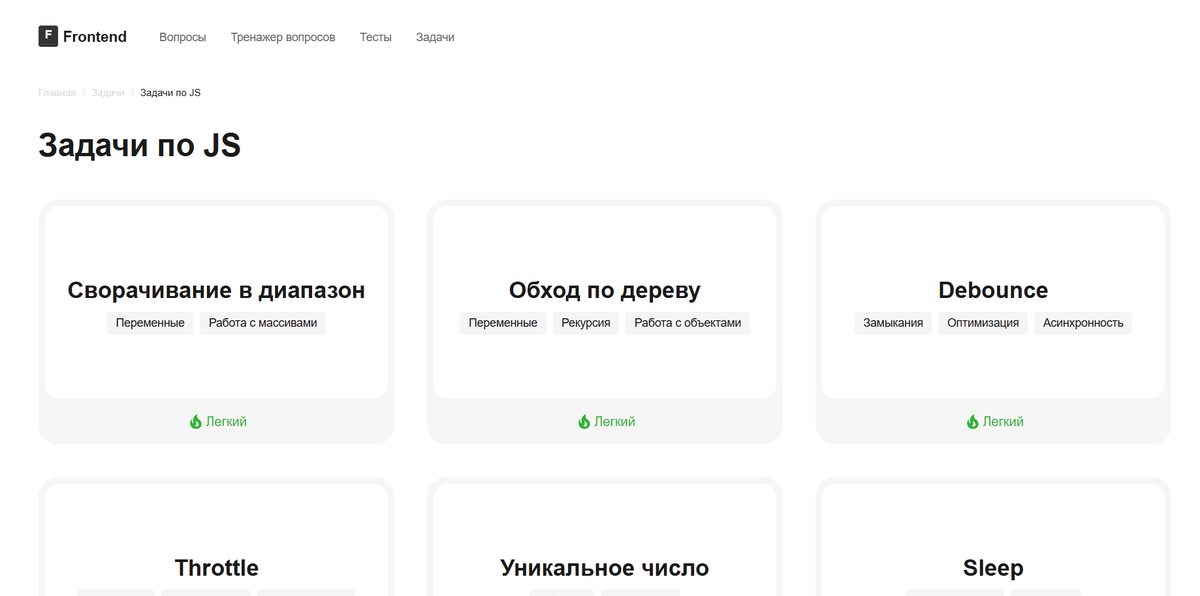Click the flame icon under Обход по дереву
This screenshot has height=596, width=1200.
(584, 422)
